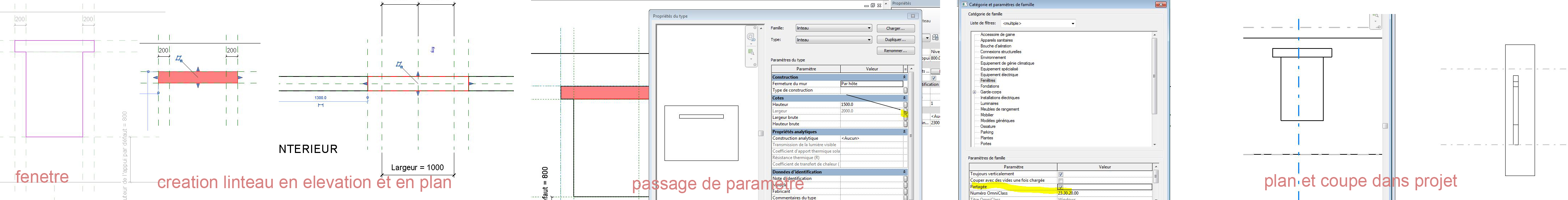Click the flip arrows control near the lintel
Image resolution: width=1568 pixels, height=200 pixels.
[433, 50]
